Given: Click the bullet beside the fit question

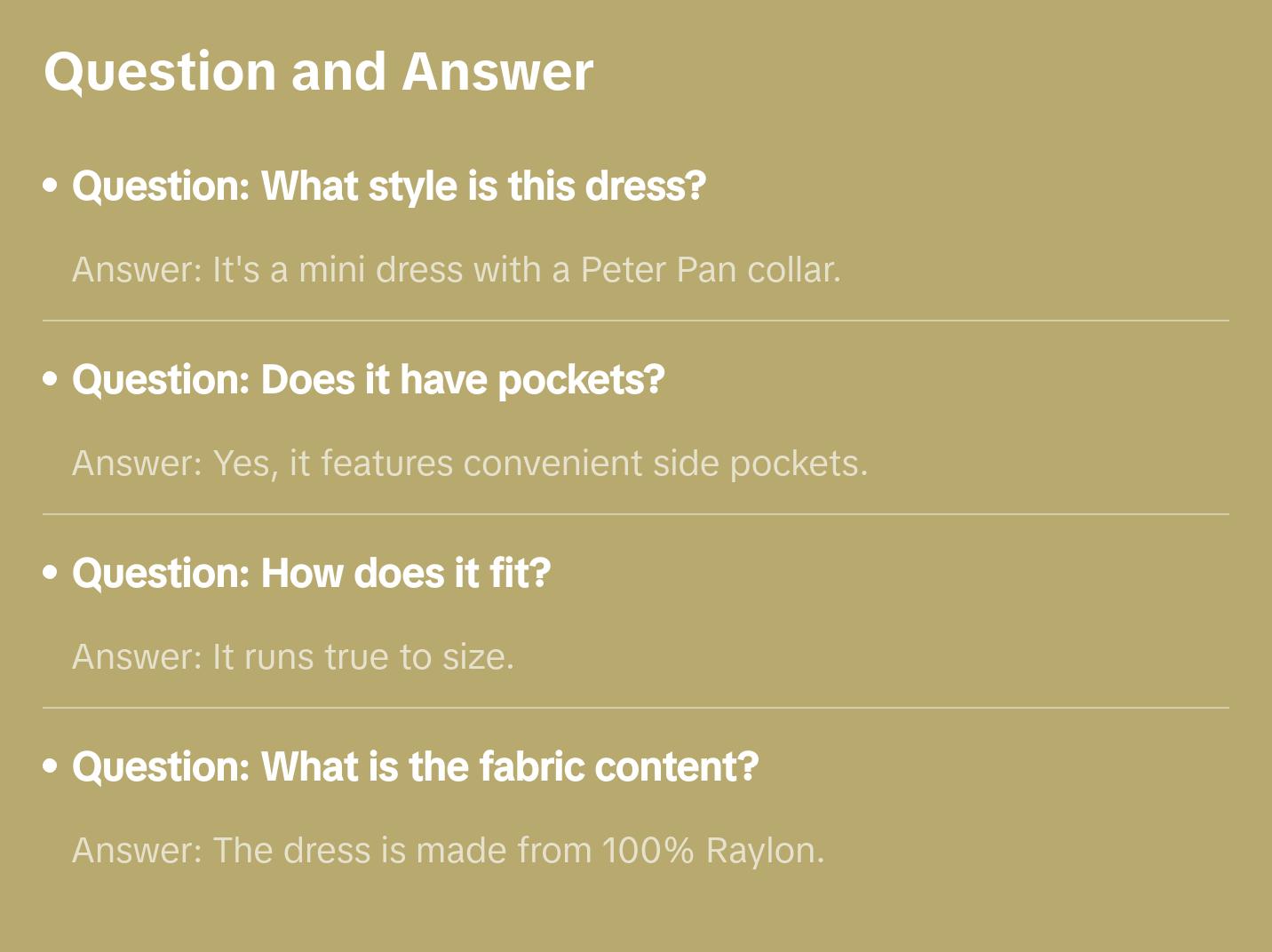Looking at the screenshot, I should (x=51, y=574).
